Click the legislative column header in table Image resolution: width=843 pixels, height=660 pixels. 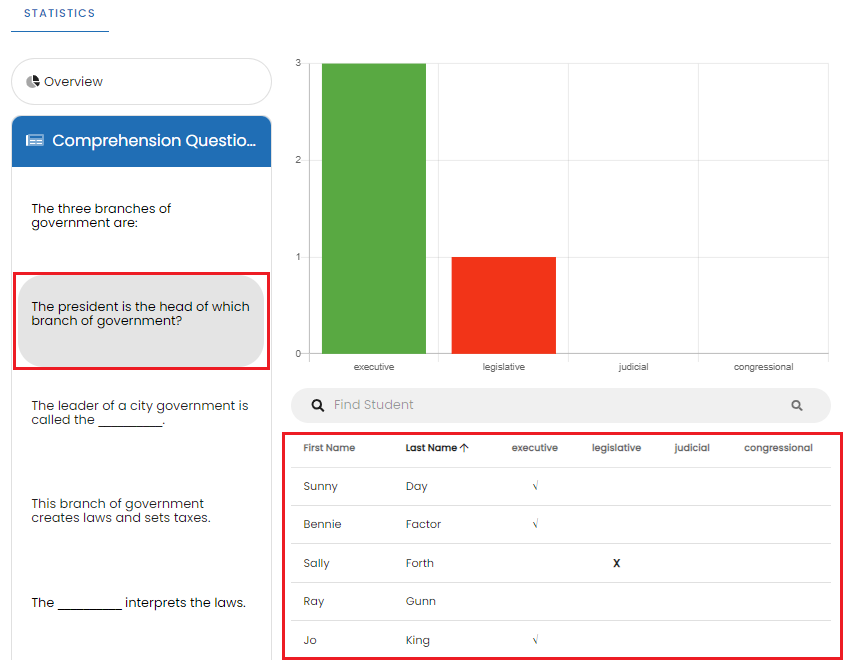(616, 448)
